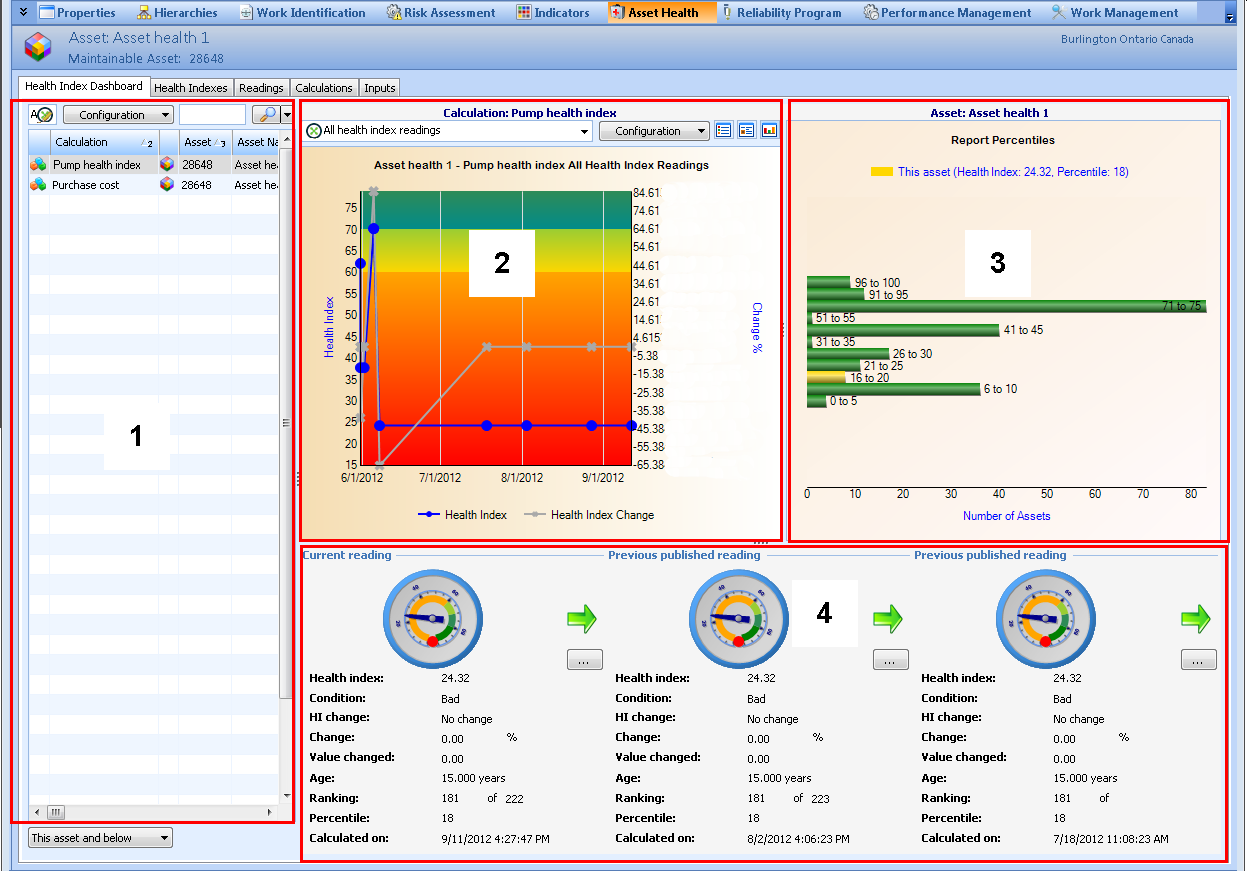
Task: Open the left panel Configuration dropdown
Action: pyautogui.click(x=118, y=115)
